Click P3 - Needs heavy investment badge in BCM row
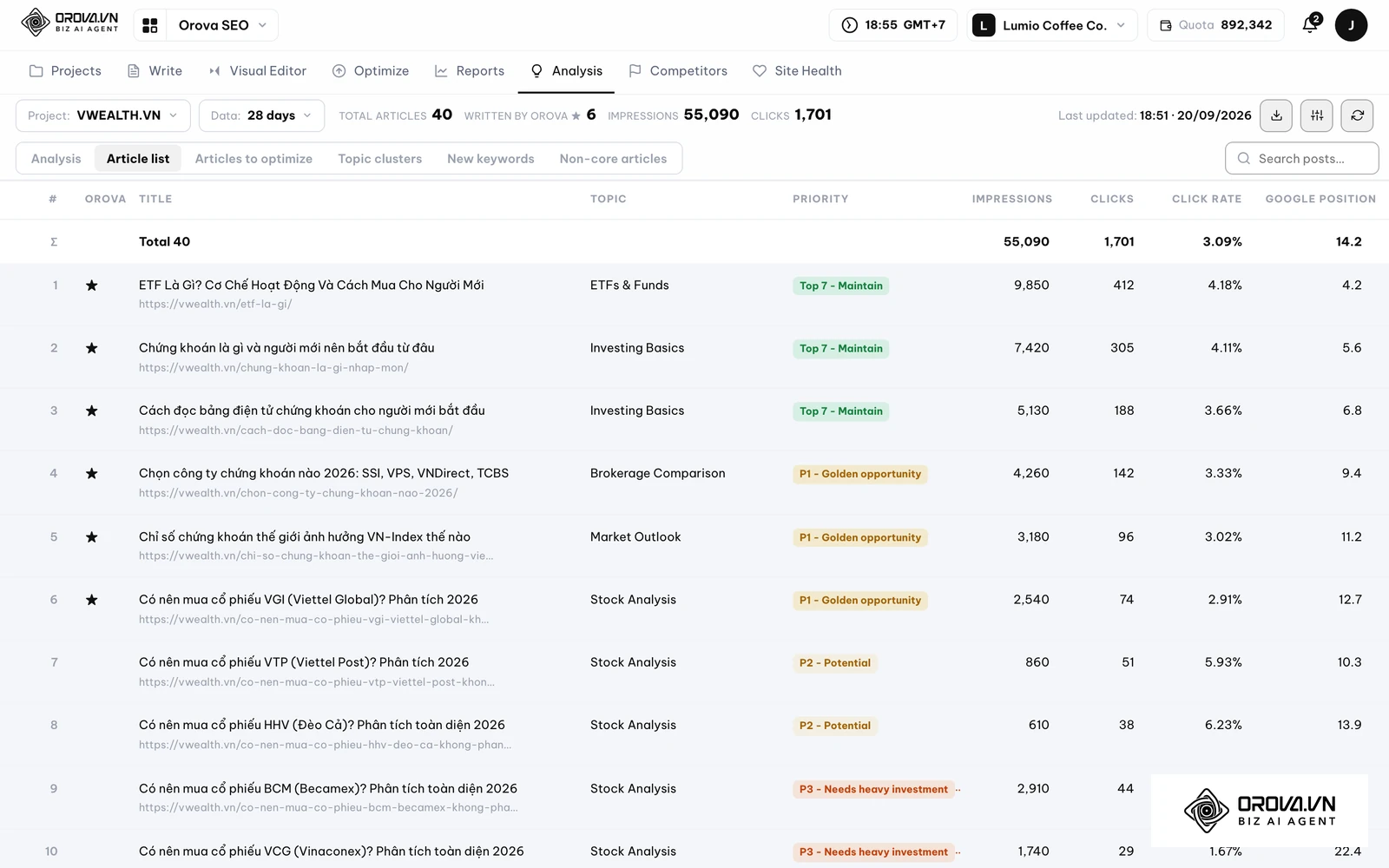1389x868 pixels. click(873, 790)
